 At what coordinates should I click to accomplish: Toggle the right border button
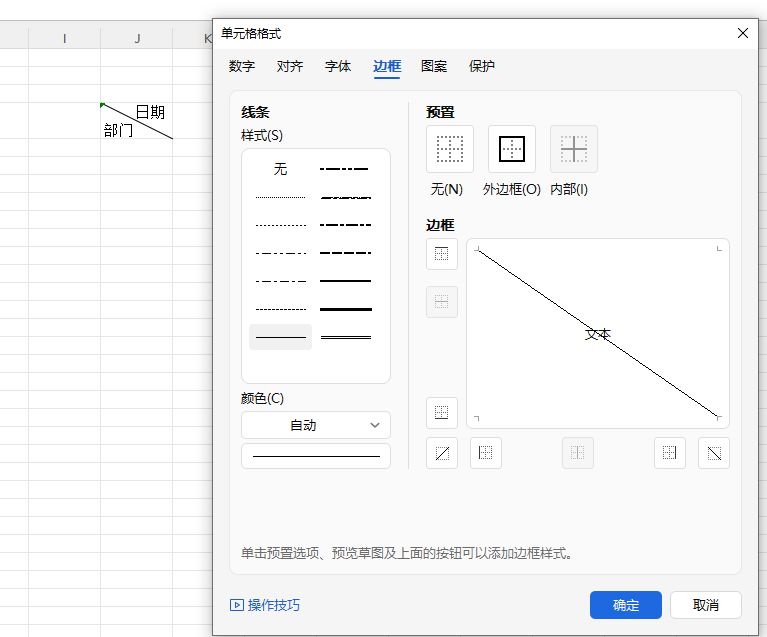[x=670, y=453]
